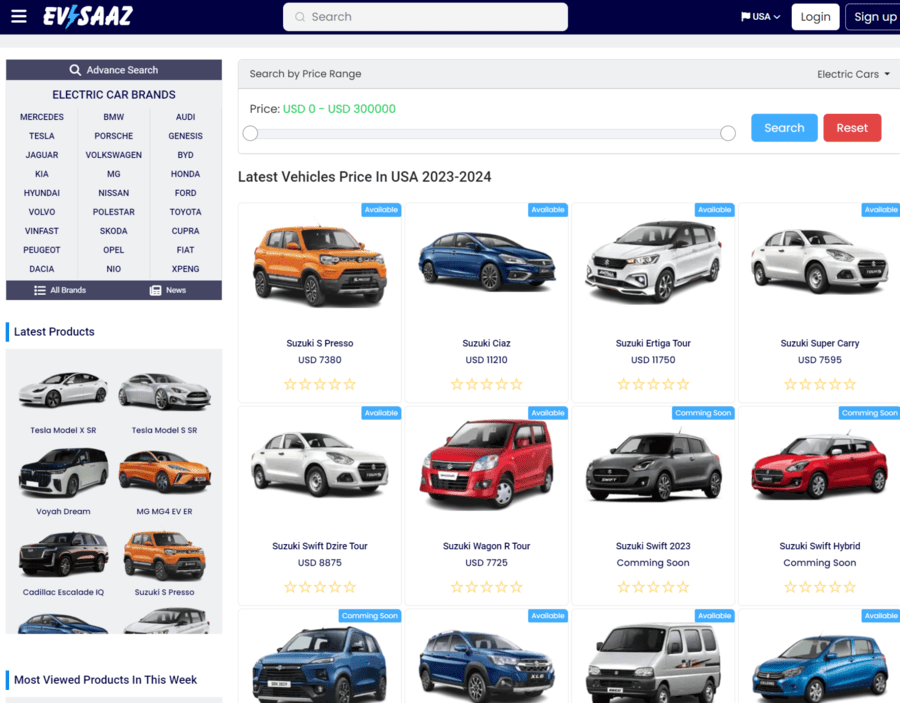Click Available badge on Suzuki S Presso card
The width and height of the screenshot is (900, 703).
pyautogui.click(x=381, y=210)
